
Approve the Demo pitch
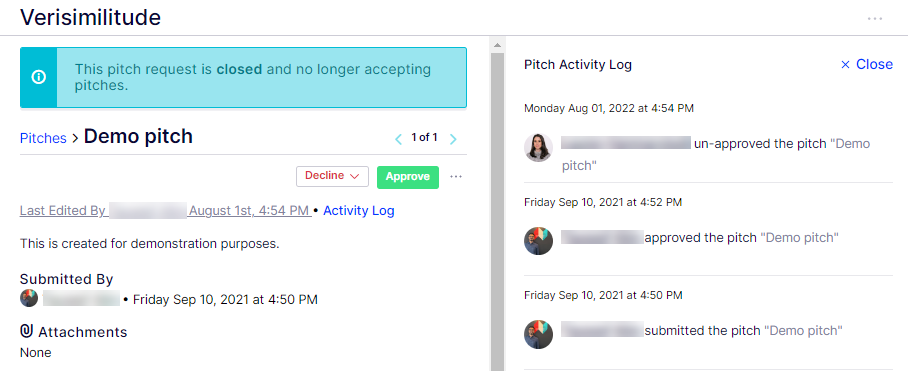point(408,177)
